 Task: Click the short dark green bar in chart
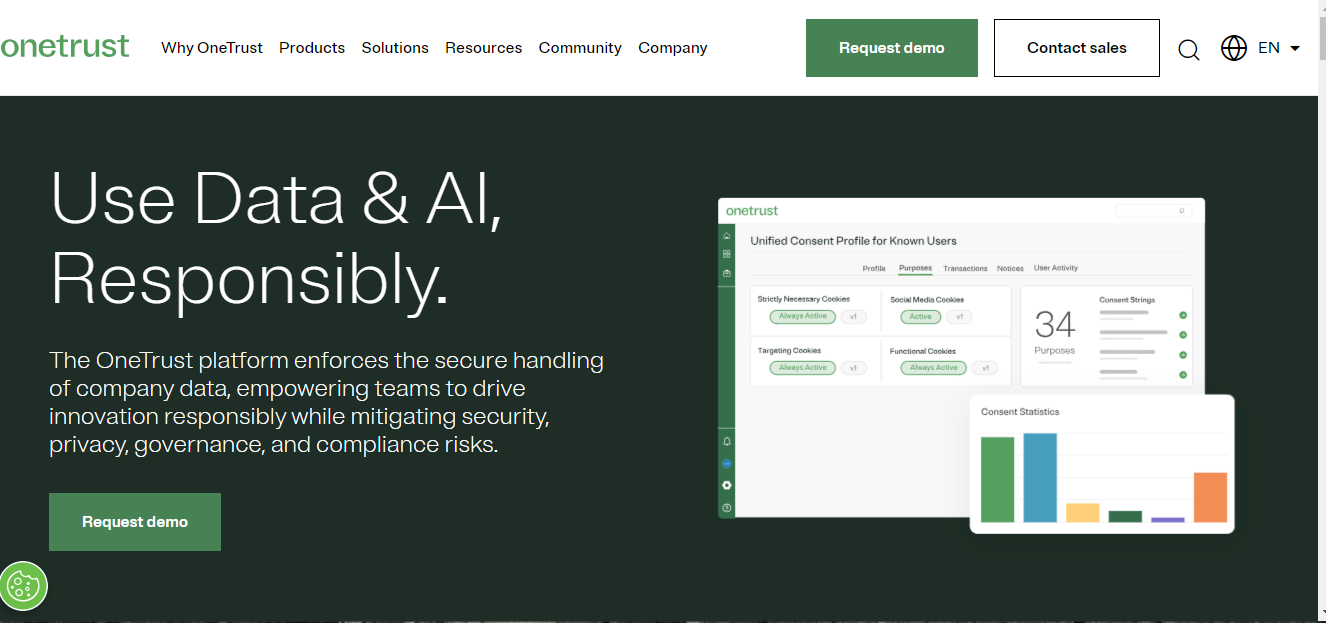tap(1125, 516)
